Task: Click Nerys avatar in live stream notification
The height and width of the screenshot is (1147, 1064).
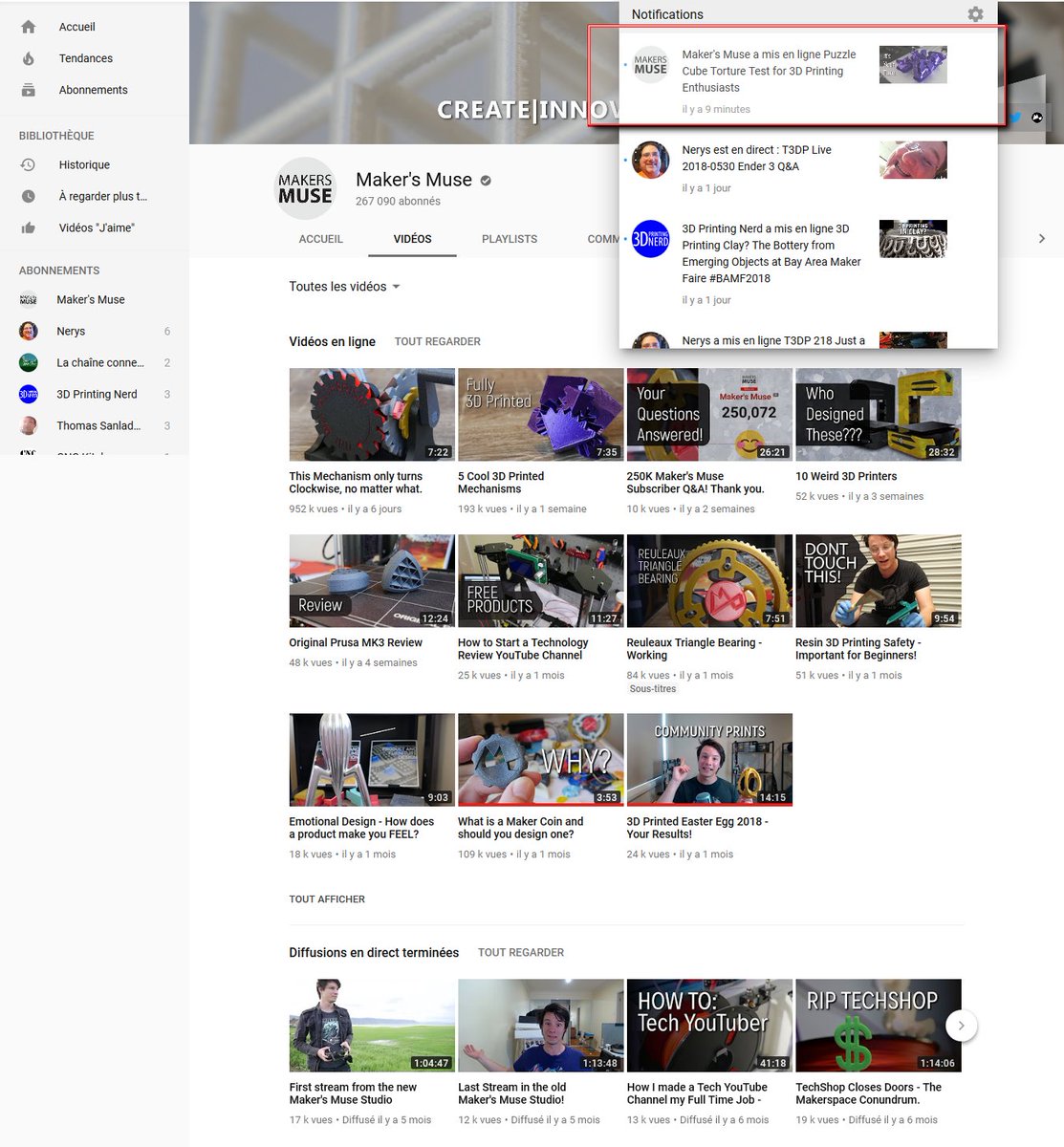Action: [651, 160]
